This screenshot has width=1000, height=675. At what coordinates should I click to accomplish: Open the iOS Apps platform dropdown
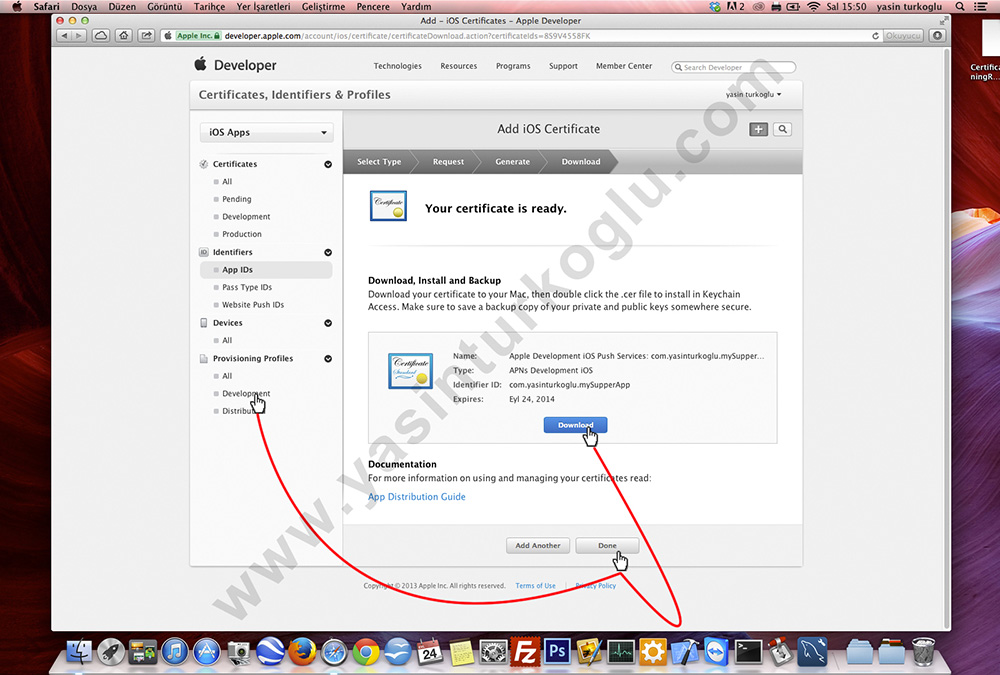coord(267,132)
